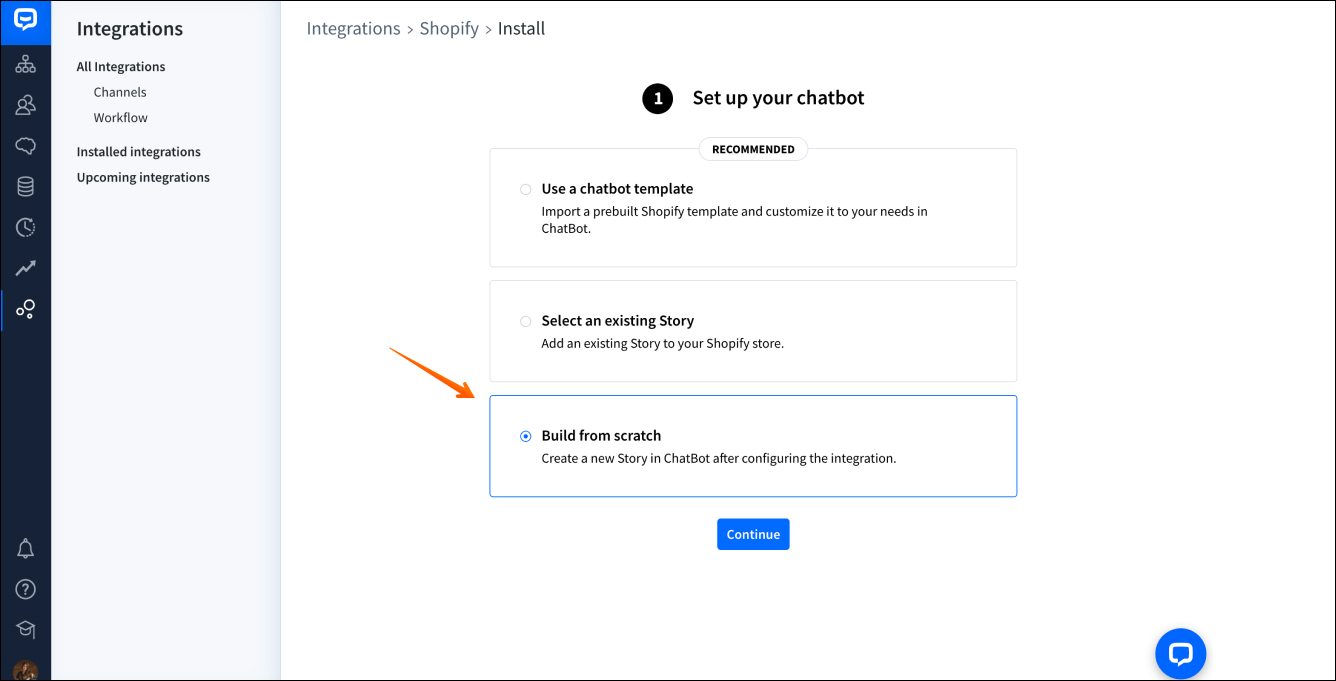Open the Academy graduation cap icon
The width and height of the screenshot is (1336, 681).
tap(25, 630)
